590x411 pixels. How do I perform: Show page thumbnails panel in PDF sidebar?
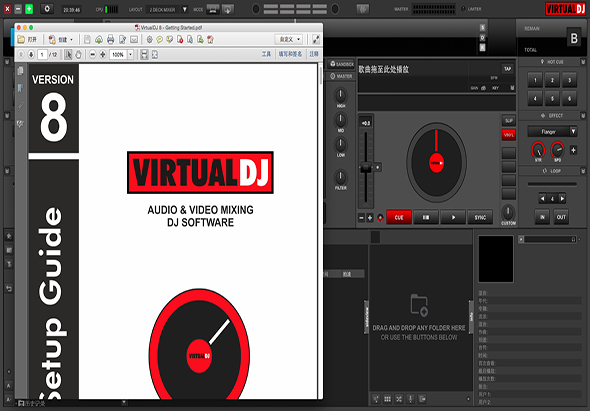click(20, 70)
